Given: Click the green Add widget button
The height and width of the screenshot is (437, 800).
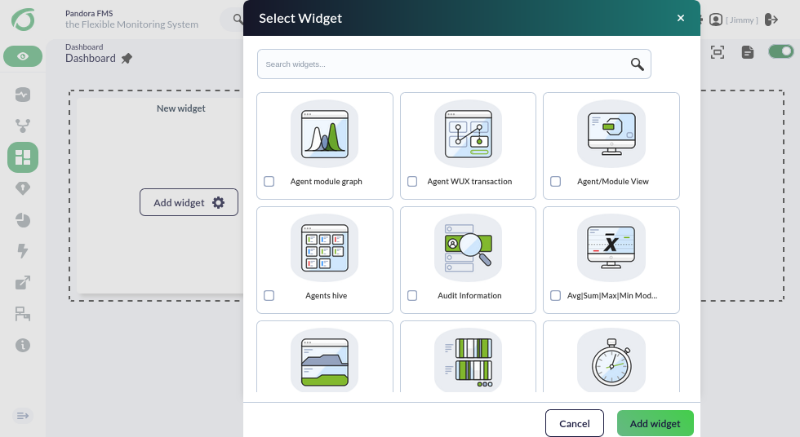Looking at the screenshot, I should [655, 423].
